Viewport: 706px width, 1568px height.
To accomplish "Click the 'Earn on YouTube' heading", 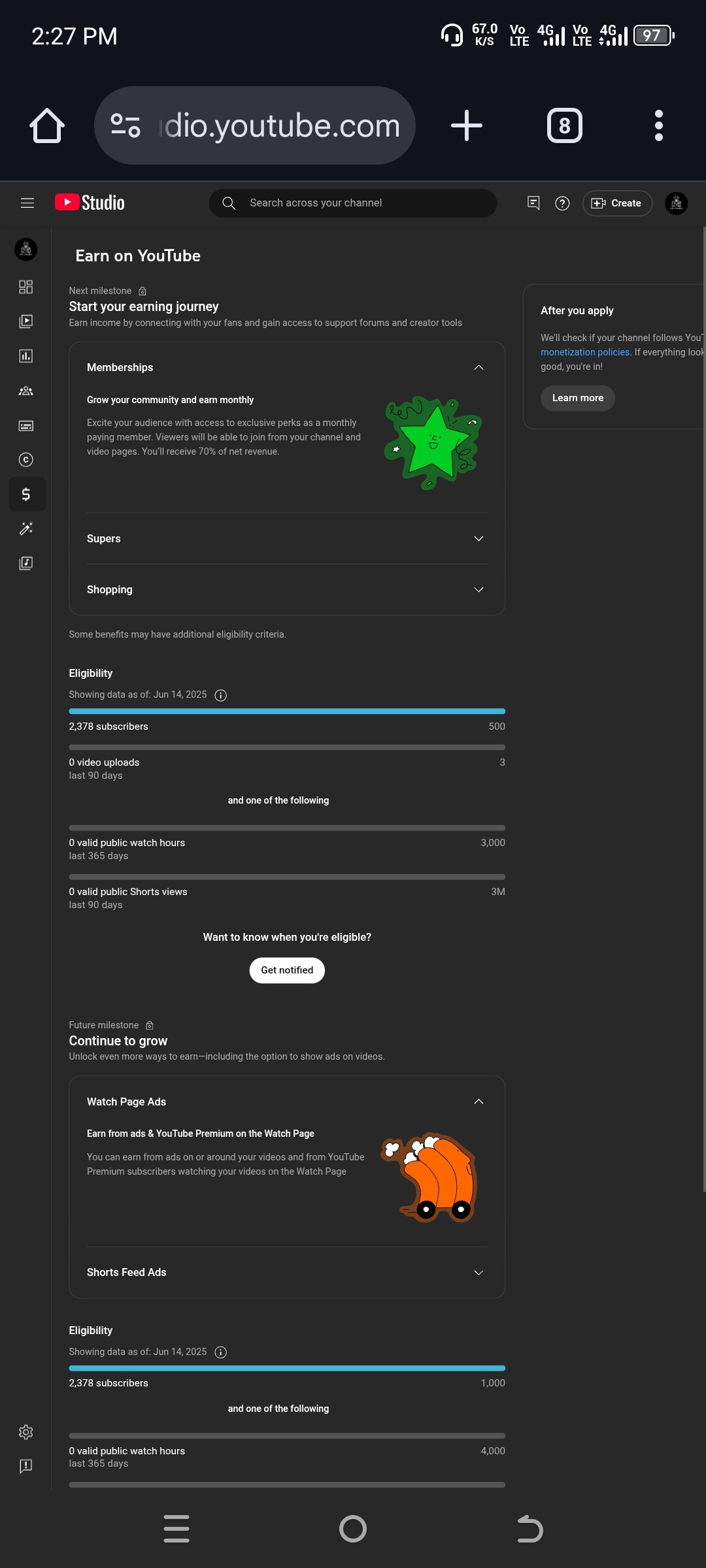I will pyautogui.click(x=138, y=255).
